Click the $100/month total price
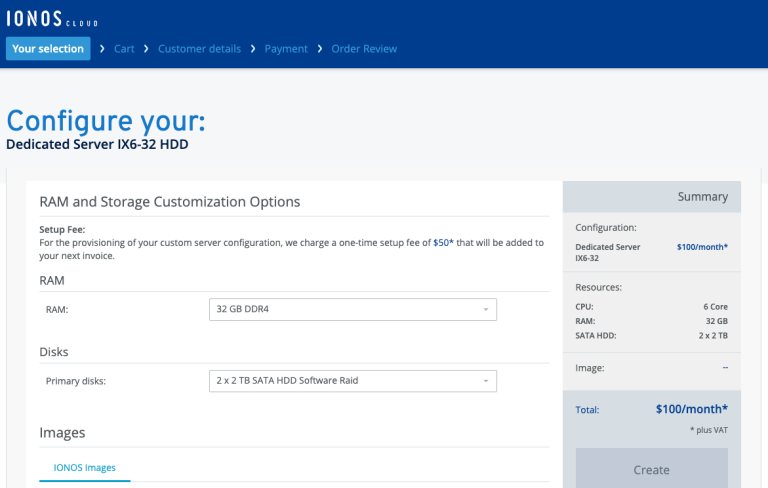The image size is (768, 488). [x=691, y=409]
